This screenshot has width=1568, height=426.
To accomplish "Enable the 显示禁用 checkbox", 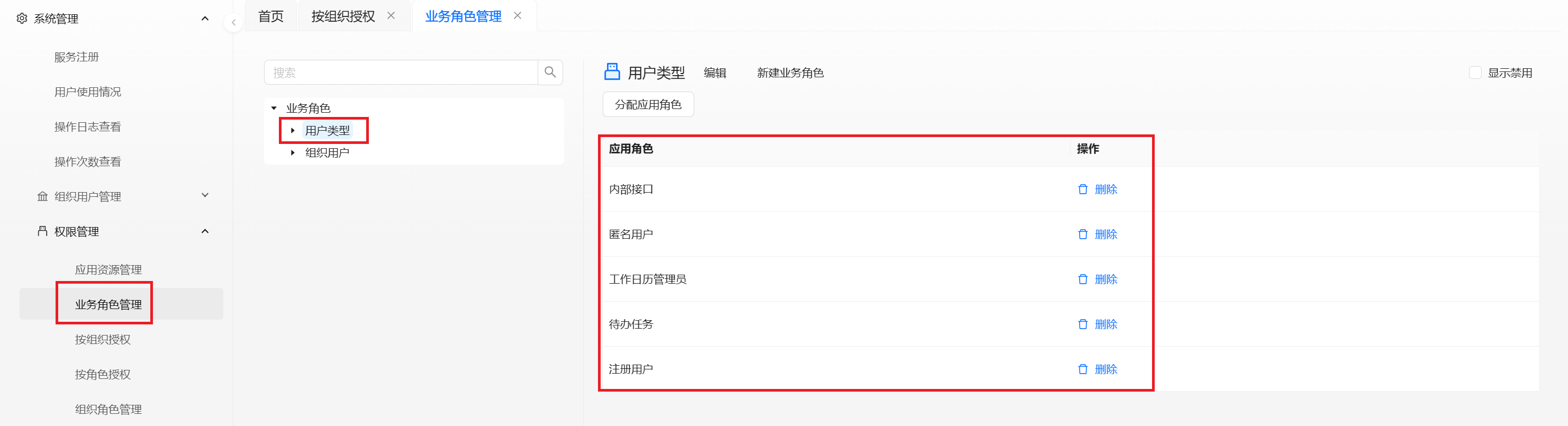I will 1475,72.
